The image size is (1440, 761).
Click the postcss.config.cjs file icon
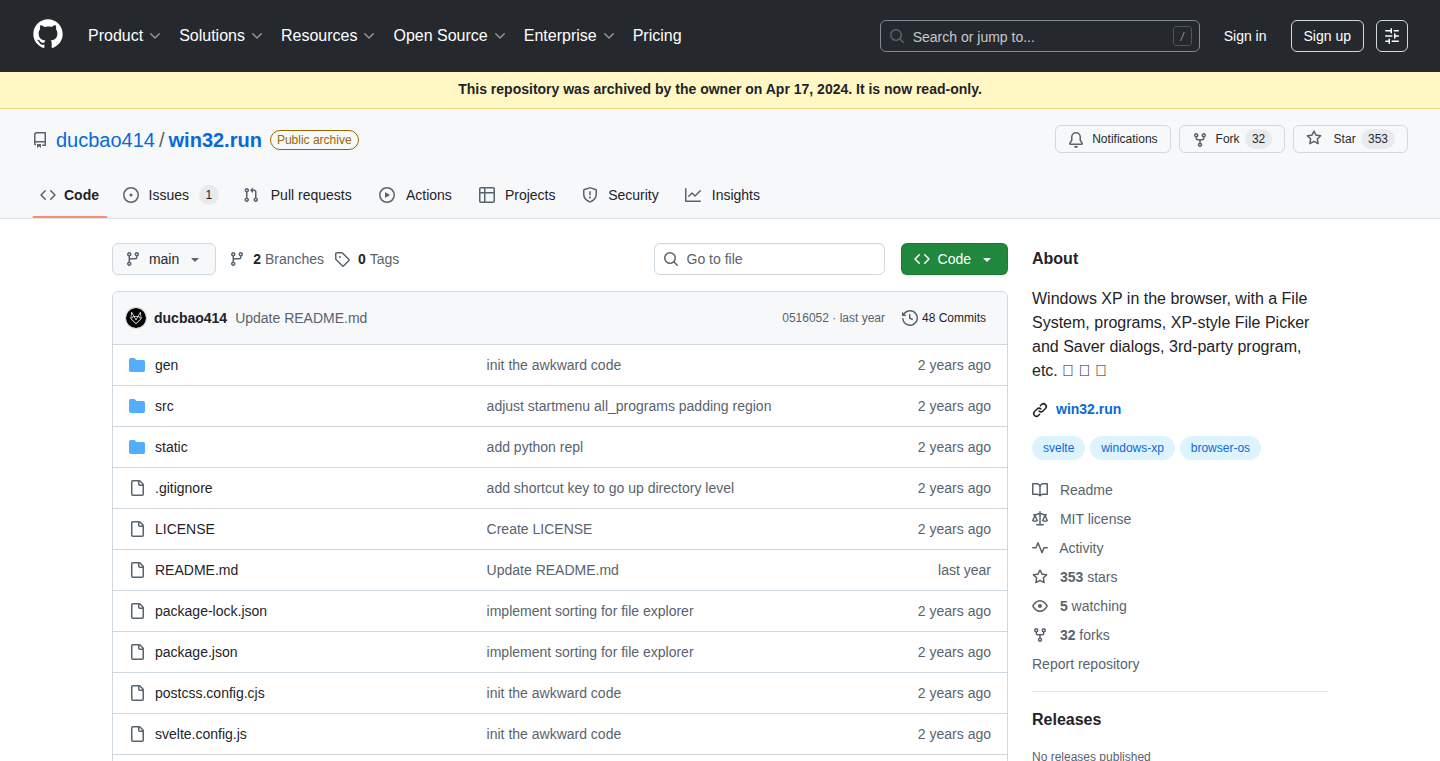[137, 693]
